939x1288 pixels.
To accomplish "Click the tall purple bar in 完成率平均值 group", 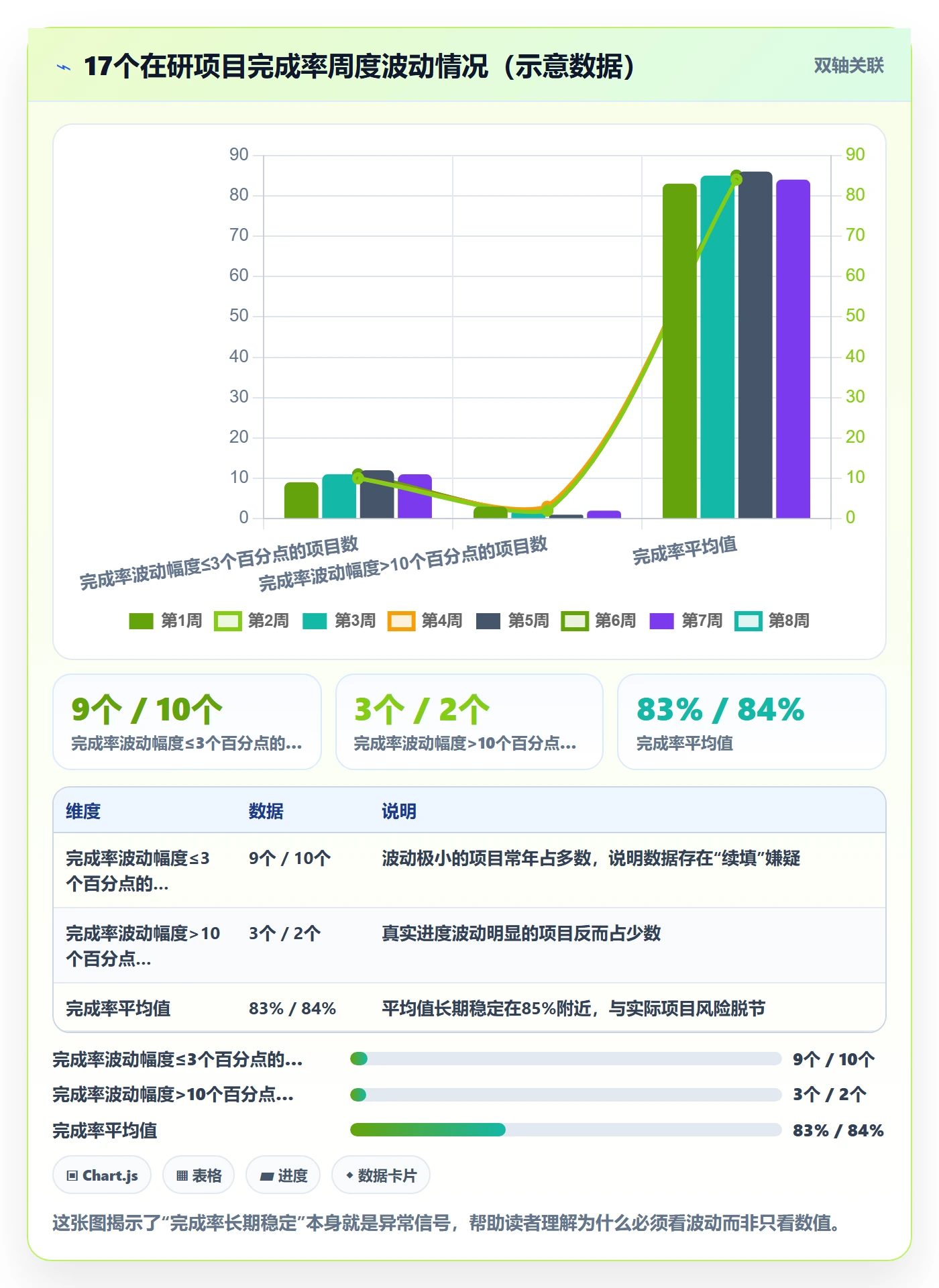I will [x=793, y=349].
